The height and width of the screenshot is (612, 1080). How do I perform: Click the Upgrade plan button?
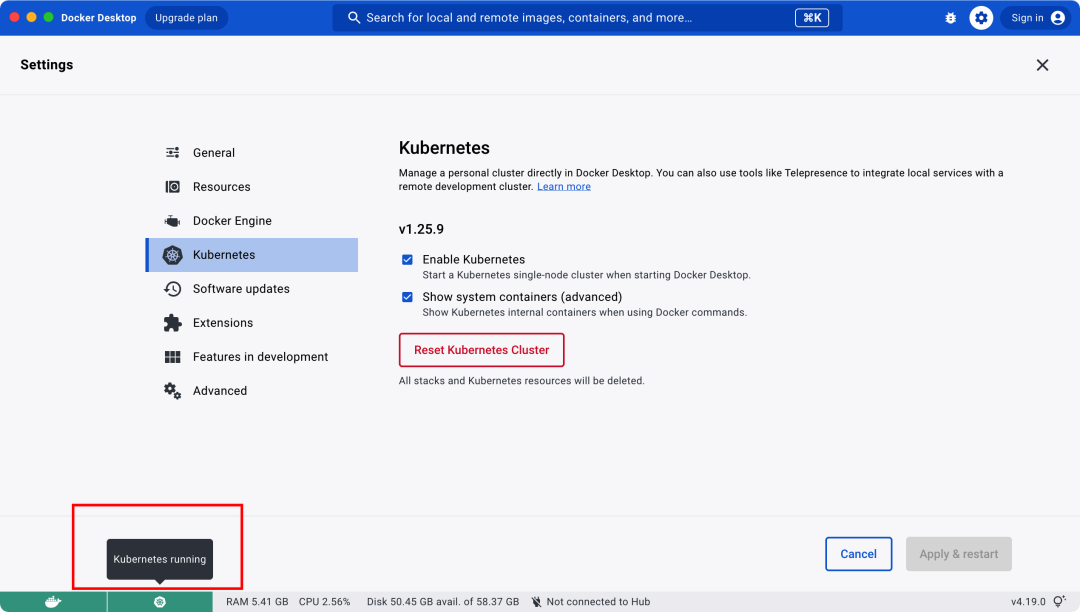pyautogui.click(x=186, y=18)
